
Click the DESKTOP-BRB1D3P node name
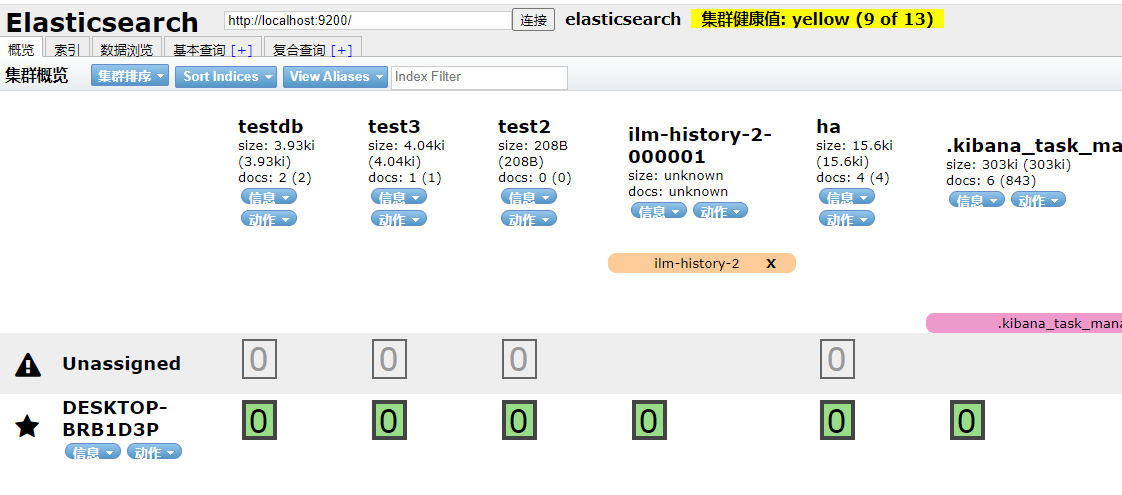pyautogui.click(x=114, y=418)
